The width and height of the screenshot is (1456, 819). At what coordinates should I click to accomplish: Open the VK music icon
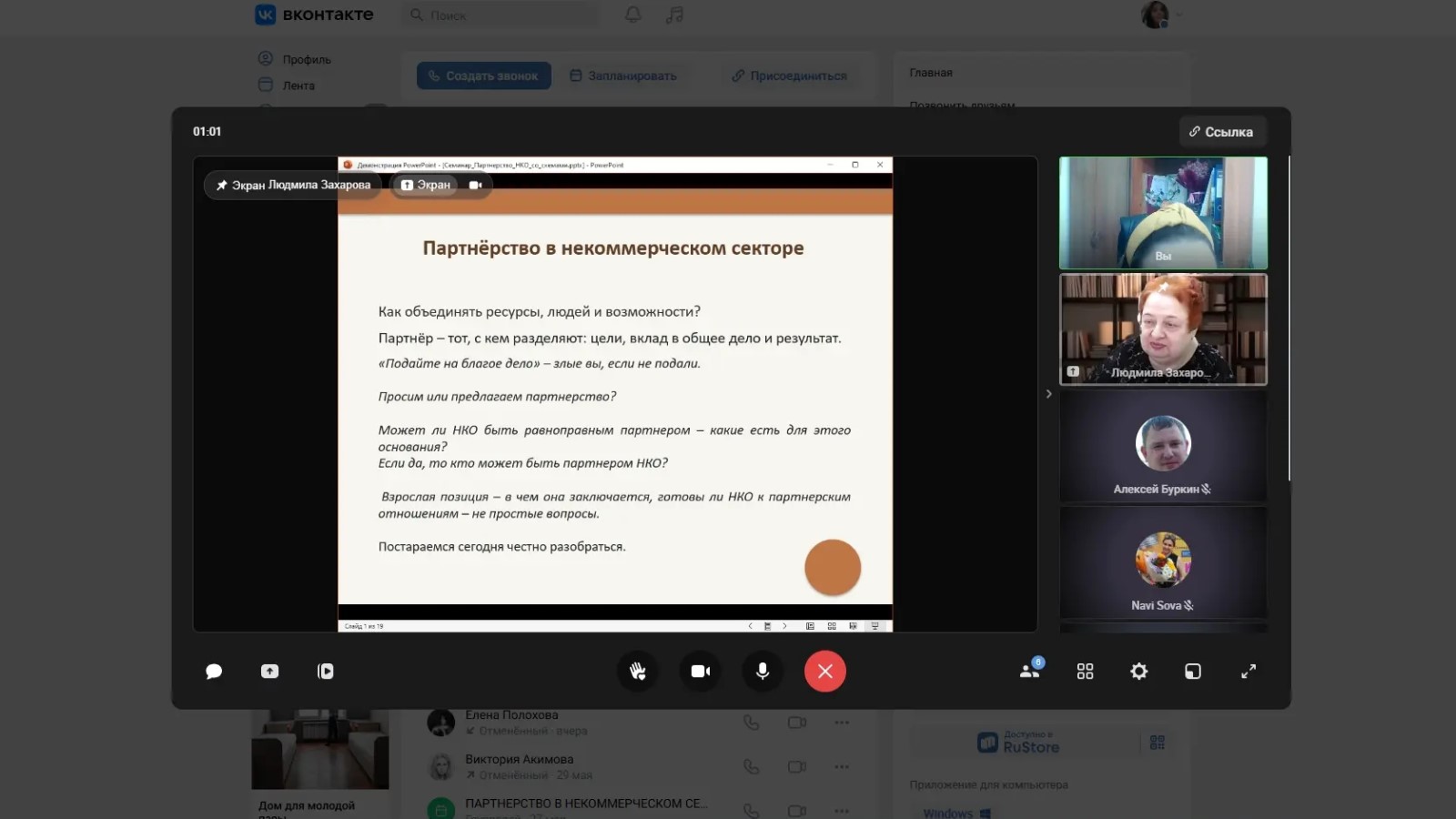pyautogui.click(x=674, y=15)
